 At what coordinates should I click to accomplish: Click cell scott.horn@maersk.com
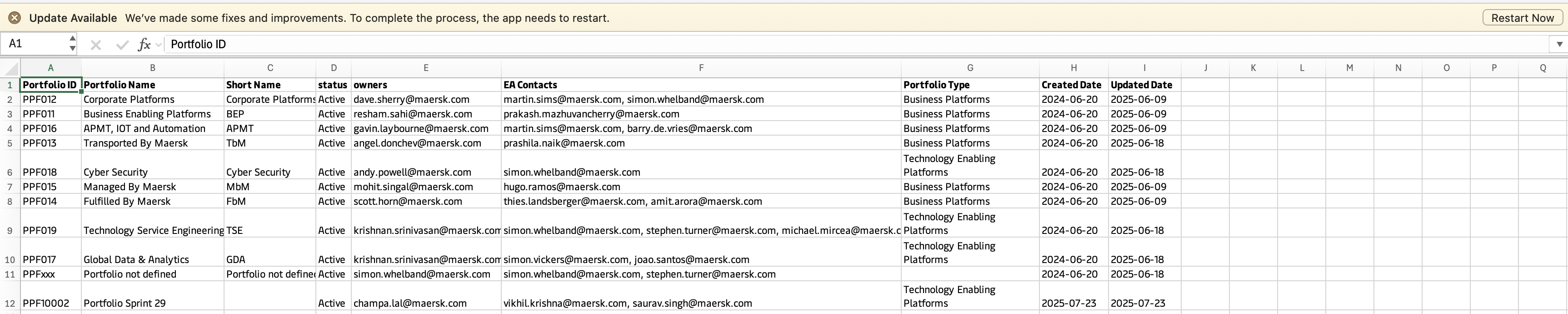(425, 201)
